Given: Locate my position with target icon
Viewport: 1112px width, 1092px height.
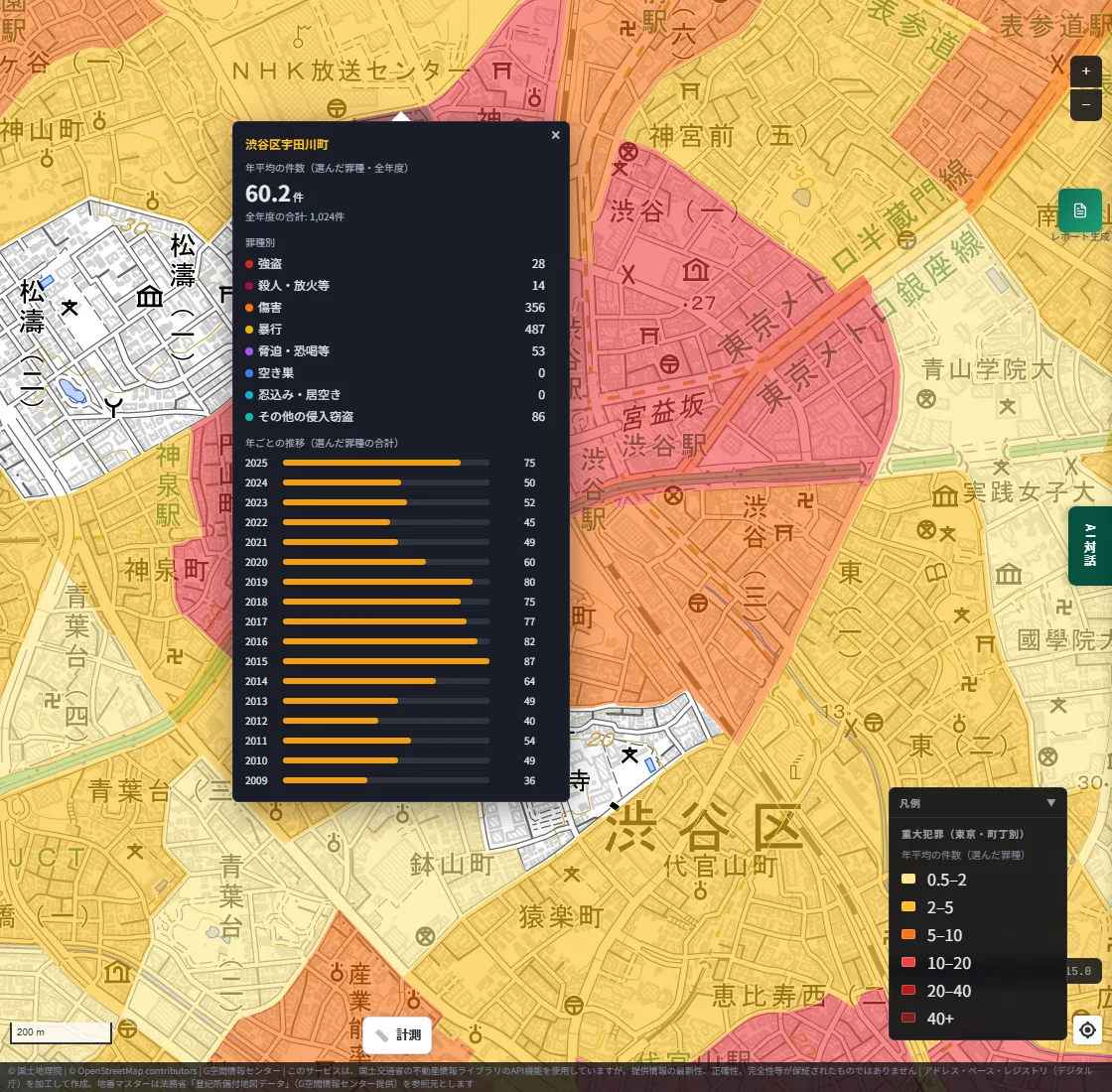Looking at the screenshot, I should pos(1087,1028).
